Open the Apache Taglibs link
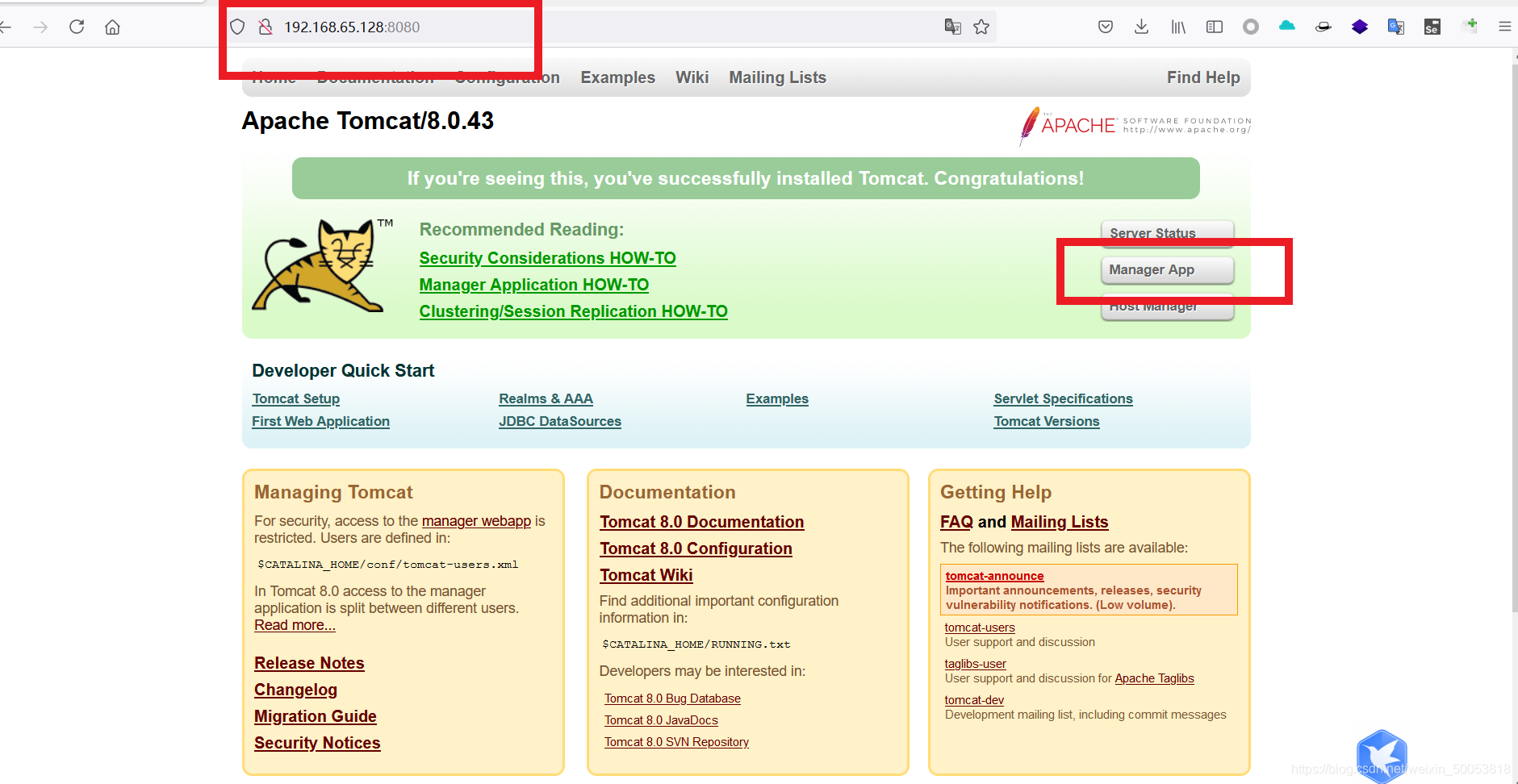 point(1154,678)
